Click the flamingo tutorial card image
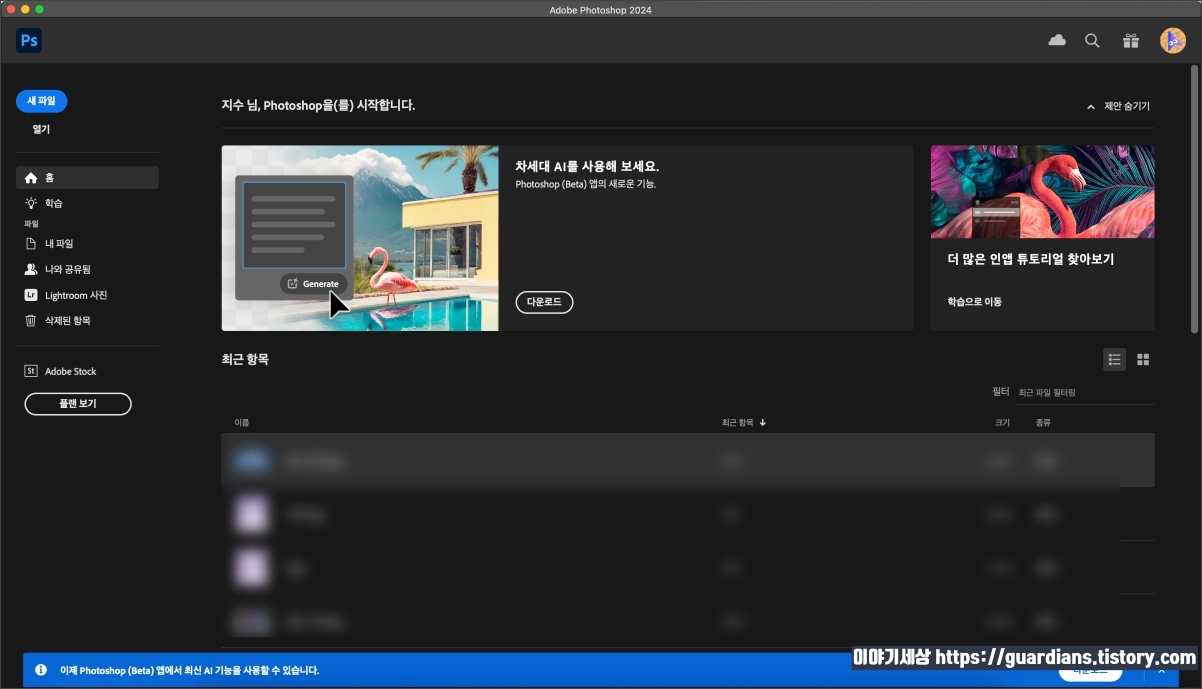Image resolution: width=1202 pixels, height=689 pixels. click(x=1042, y=192)
